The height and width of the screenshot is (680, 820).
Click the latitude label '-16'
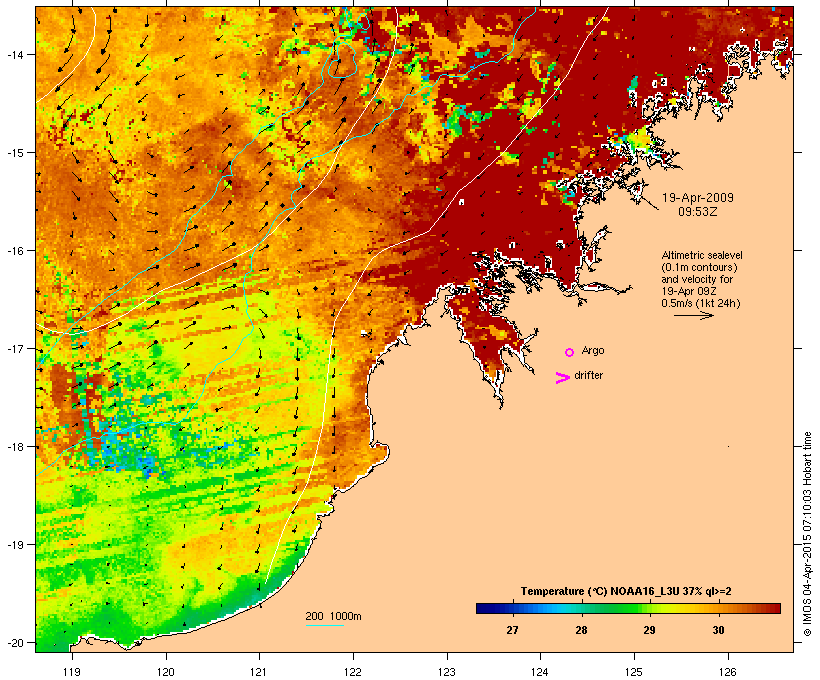click(x=14, y=251)
